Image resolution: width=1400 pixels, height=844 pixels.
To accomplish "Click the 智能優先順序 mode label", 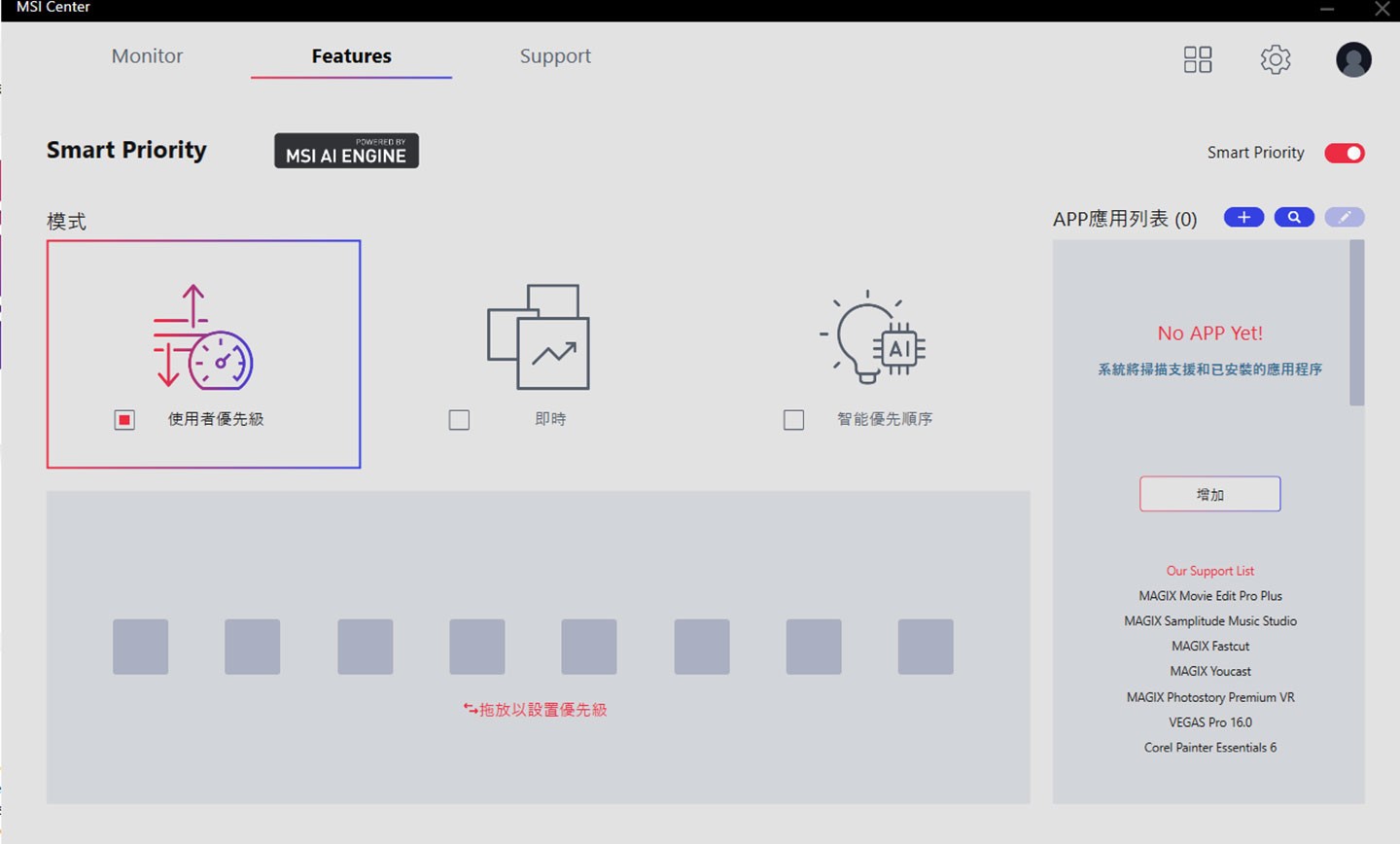I will pos(885,419).
